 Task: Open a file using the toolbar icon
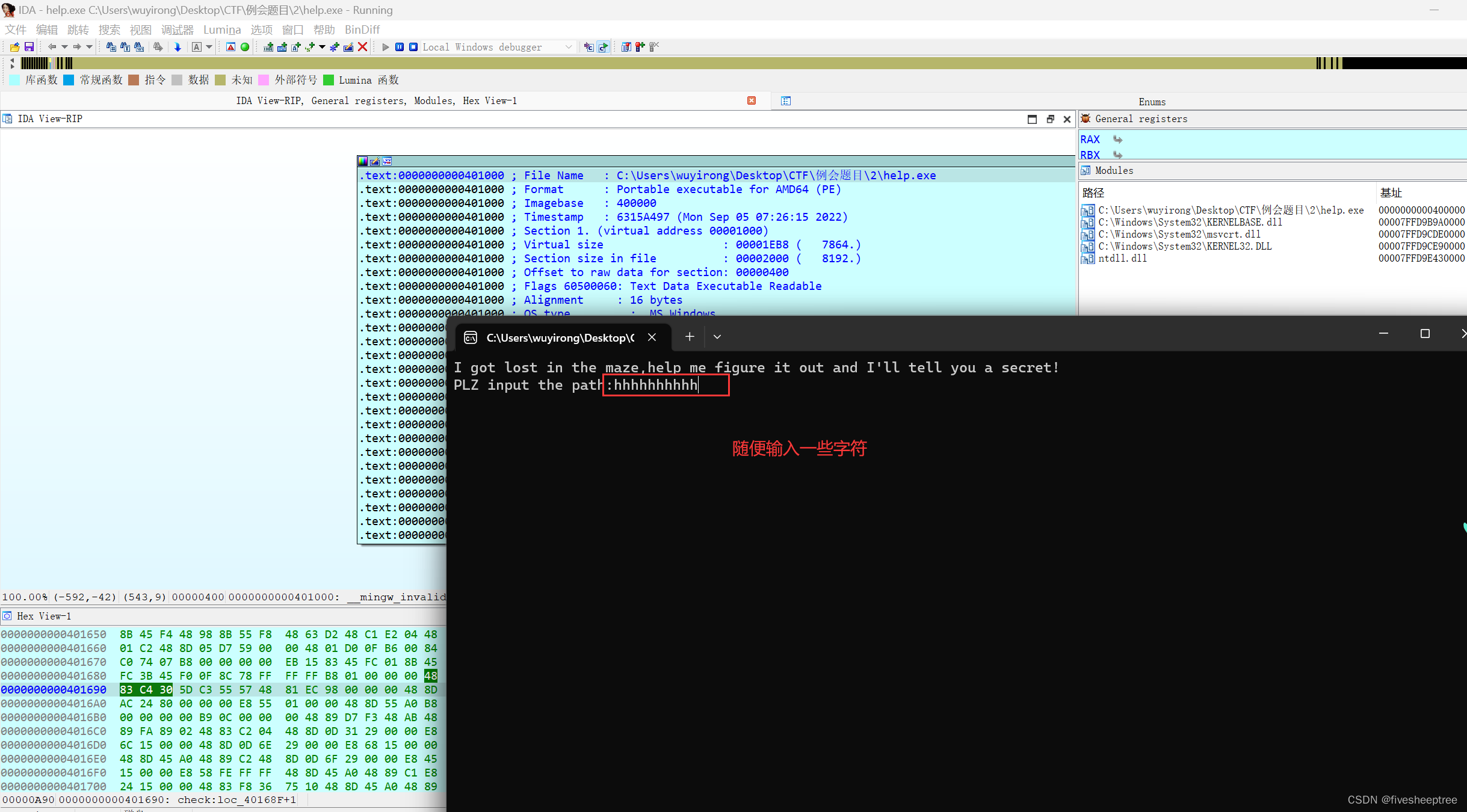tap(15, 47)
